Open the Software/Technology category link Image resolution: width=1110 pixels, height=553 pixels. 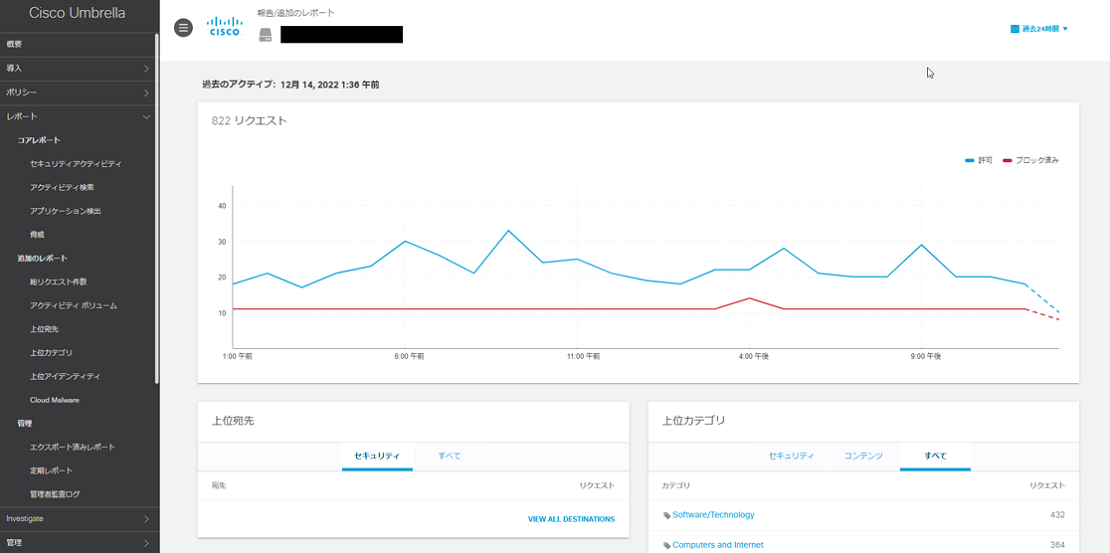pos(713,515)
